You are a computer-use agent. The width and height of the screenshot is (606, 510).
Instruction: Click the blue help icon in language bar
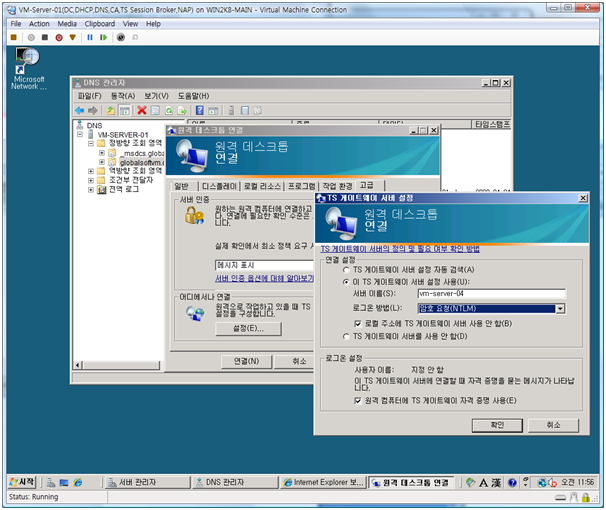click(x=512, y=482)
